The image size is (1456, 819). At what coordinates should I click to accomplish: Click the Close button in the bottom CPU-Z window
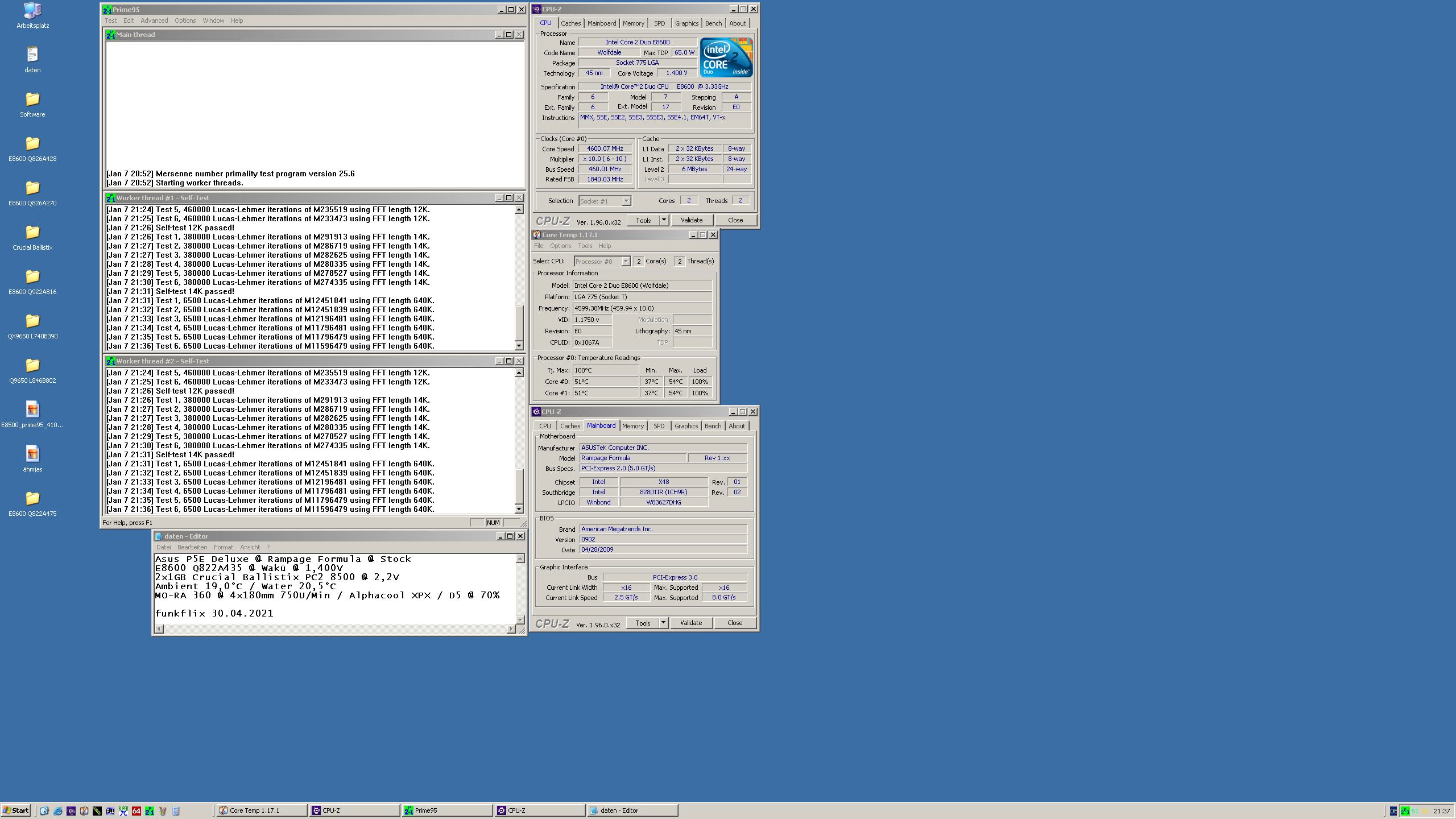pyautogui.click(x=735, y=623)
